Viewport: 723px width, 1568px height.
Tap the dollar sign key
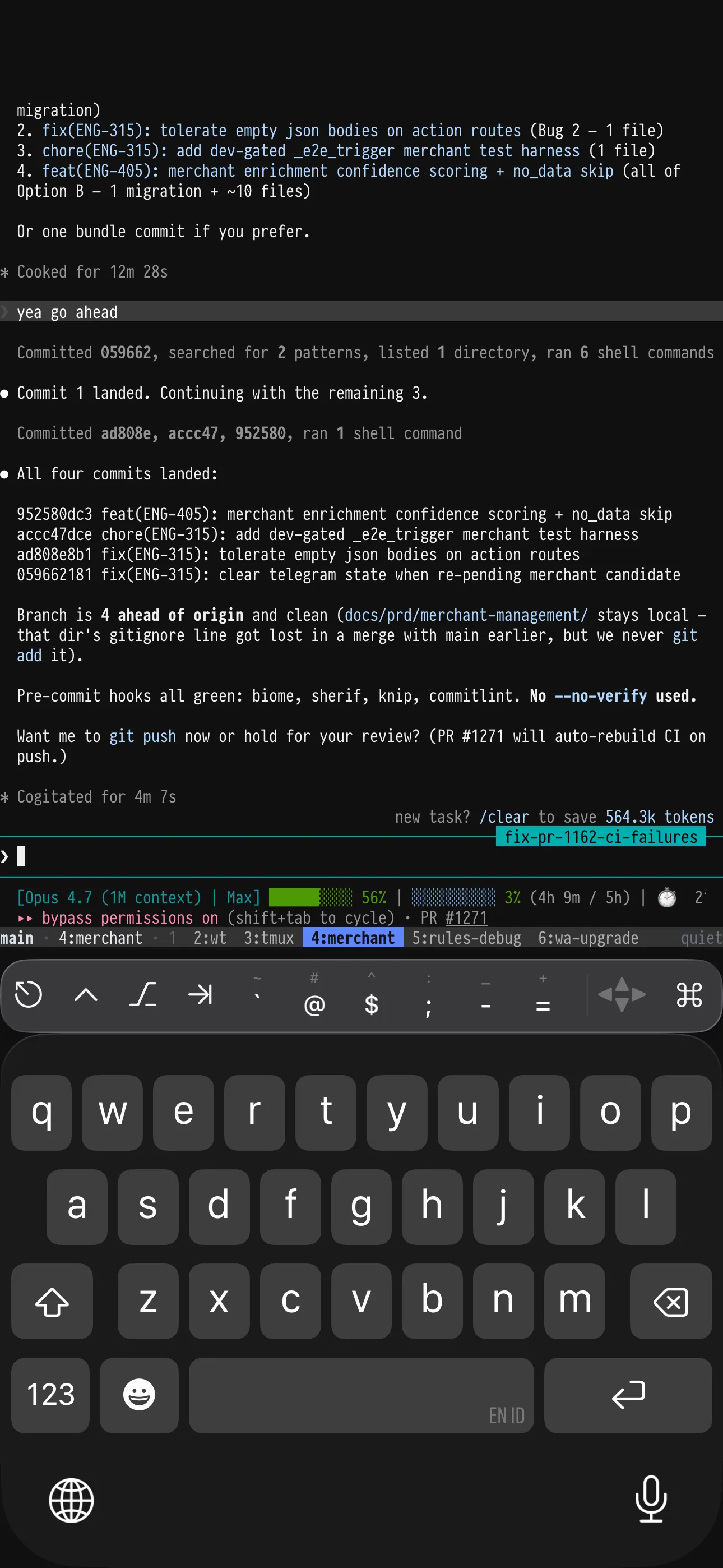(x=371, y=995)
